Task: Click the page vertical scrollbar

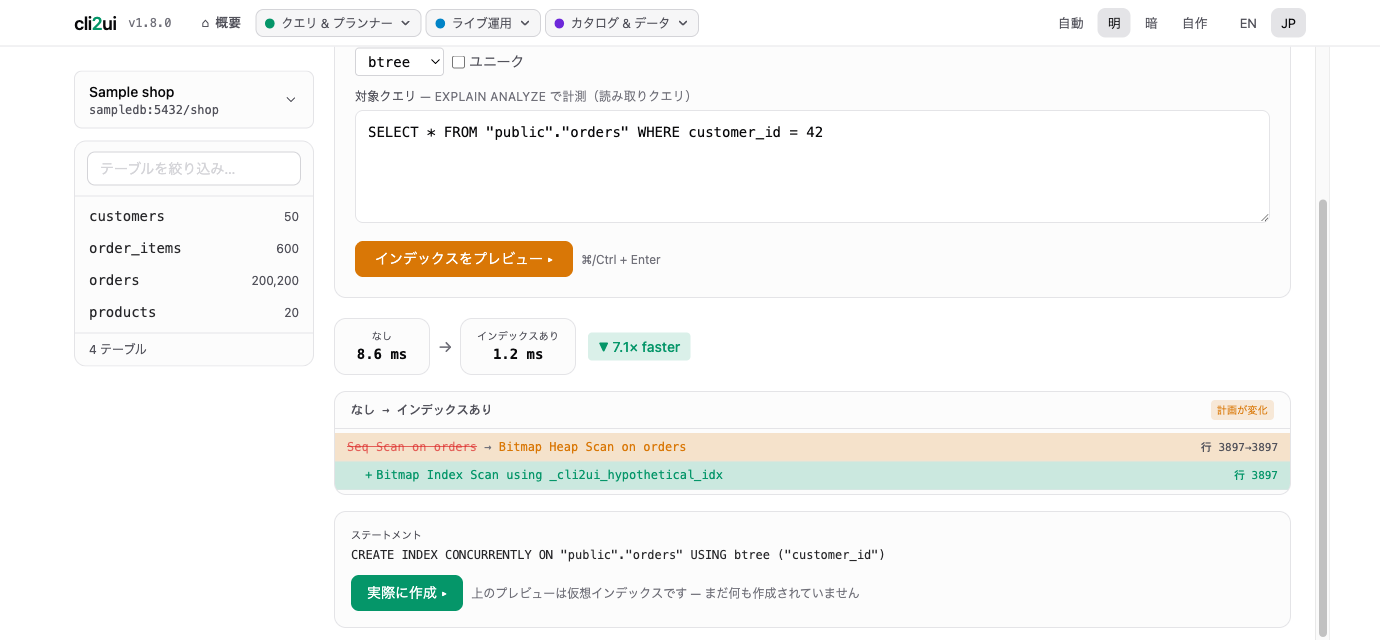Action: (x=1323, y=417)
